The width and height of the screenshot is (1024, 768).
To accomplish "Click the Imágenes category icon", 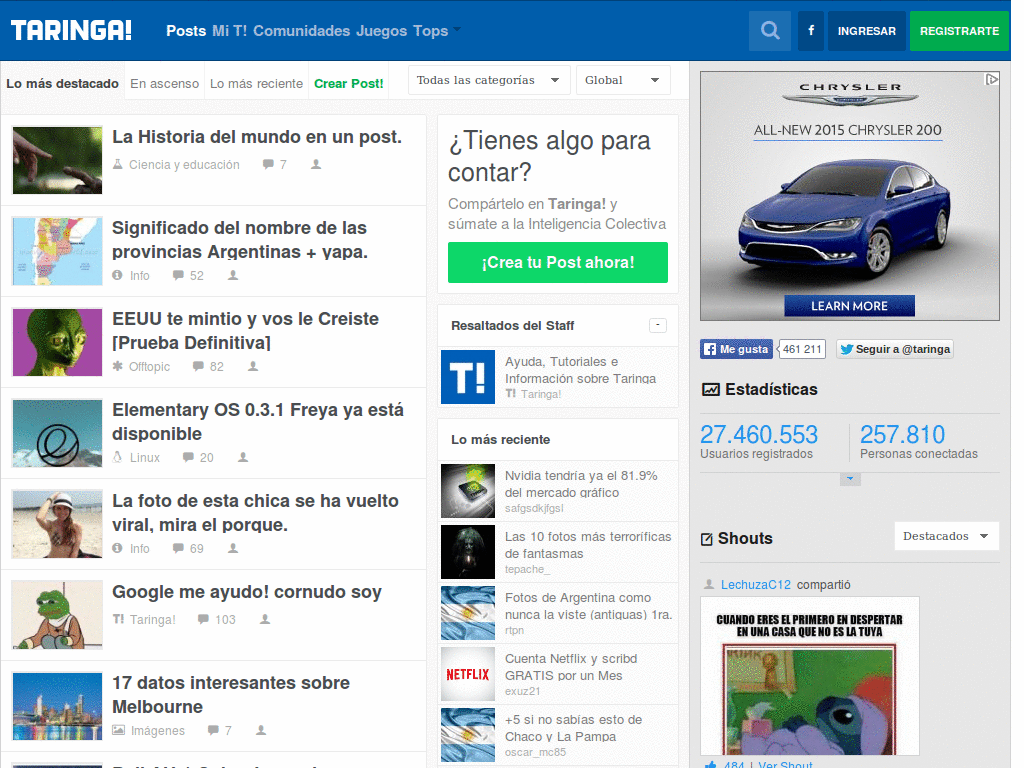I will 118,730.
